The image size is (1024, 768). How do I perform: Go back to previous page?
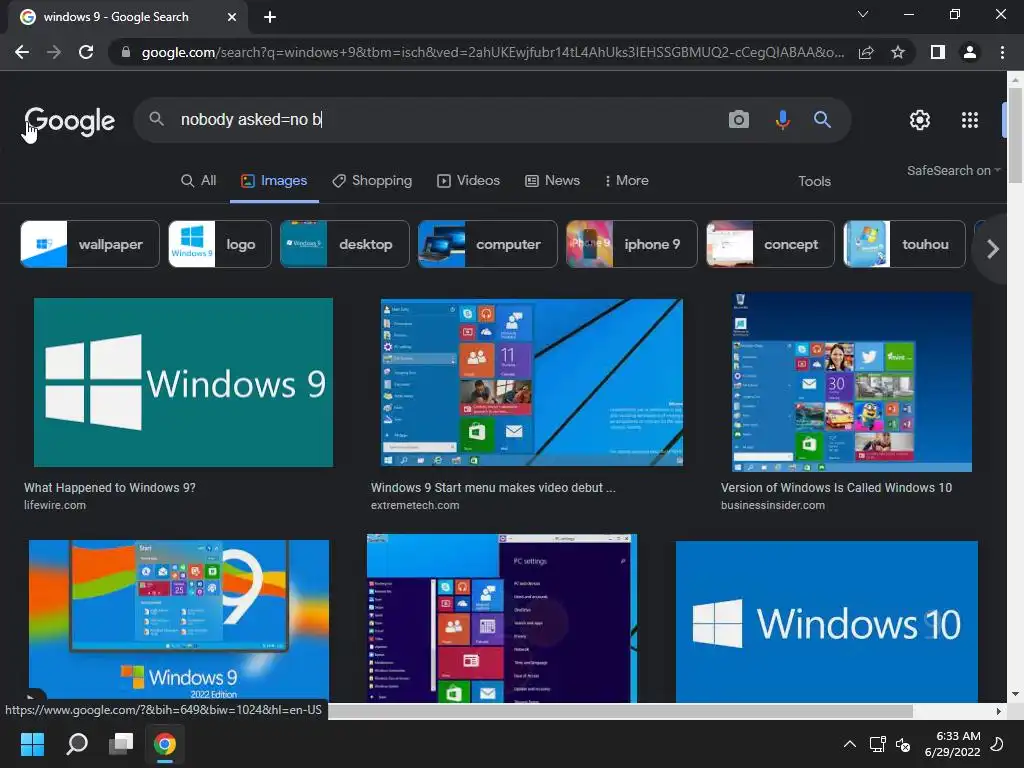tap(22, 52)
